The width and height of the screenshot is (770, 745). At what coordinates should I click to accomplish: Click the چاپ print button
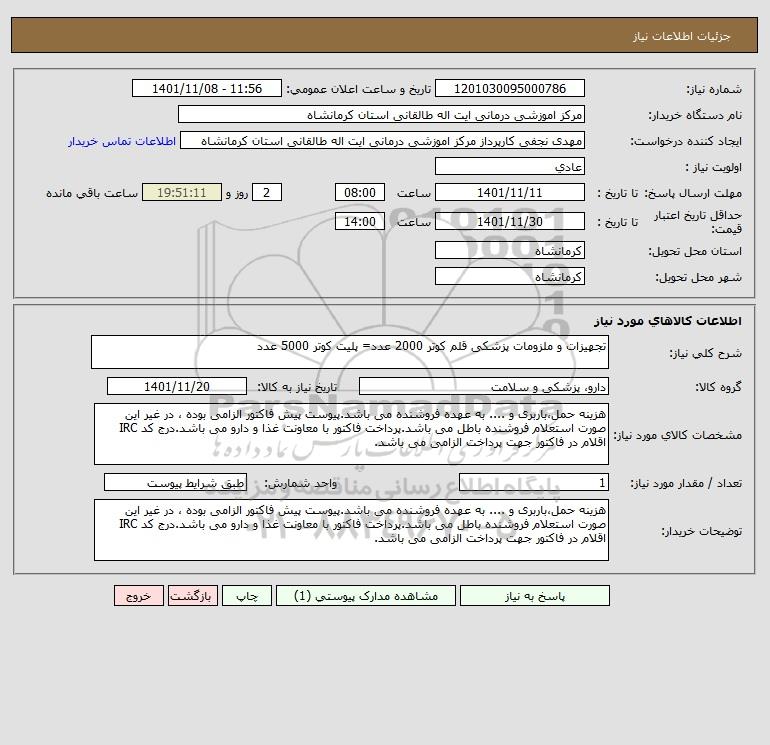[x=247, y=596]
